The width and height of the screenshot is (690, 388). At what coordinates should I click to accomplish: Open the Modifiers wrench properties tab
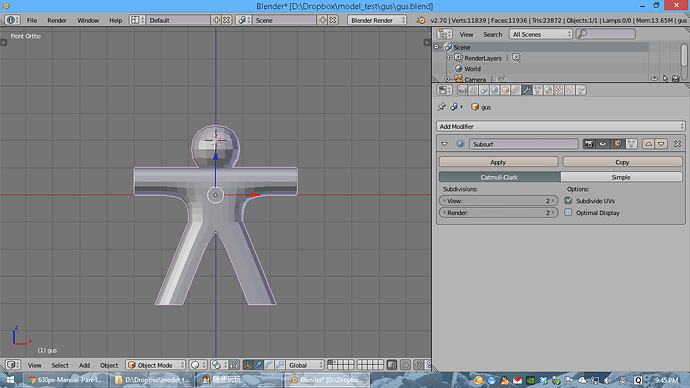pos(527,90)
